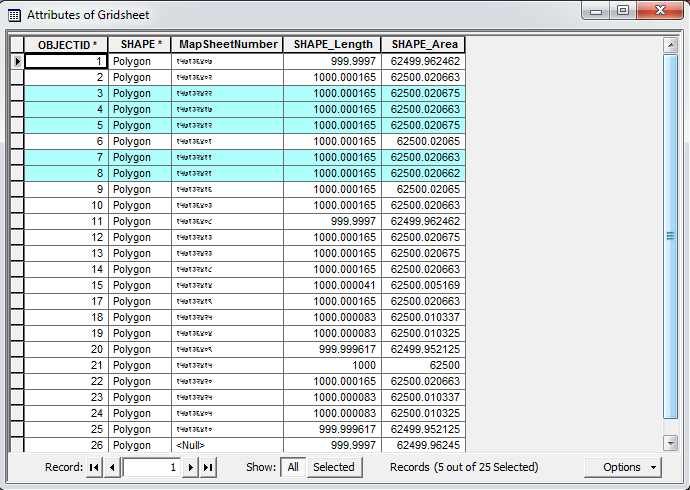Click the scrollbar down arrow
Screen dimensions: 690x490
[671, 443]
